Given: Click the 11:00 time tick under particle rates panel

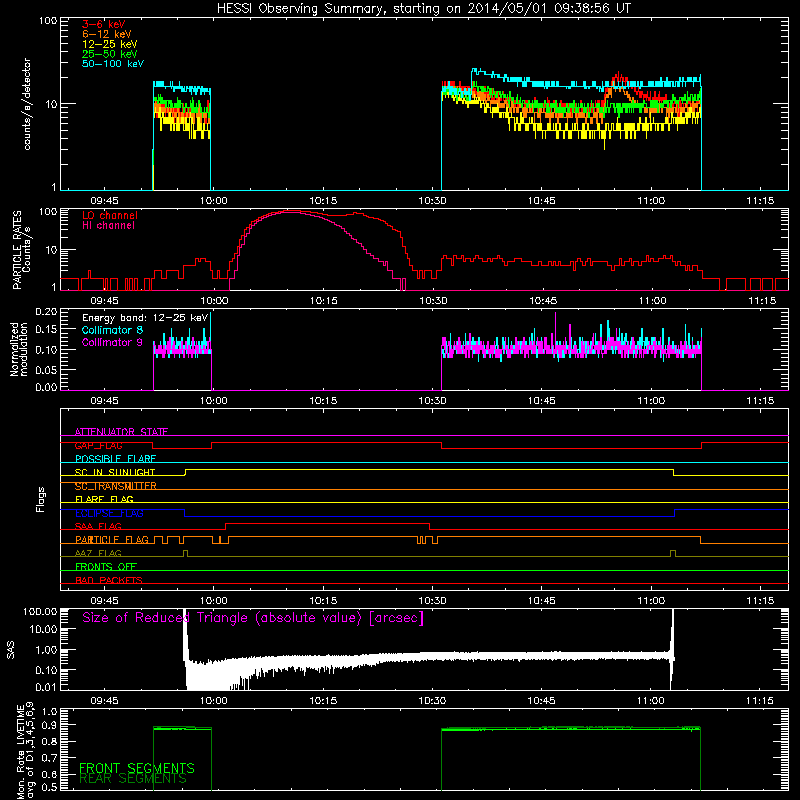Looking at the screenshot, I should (x=652, y=301).
